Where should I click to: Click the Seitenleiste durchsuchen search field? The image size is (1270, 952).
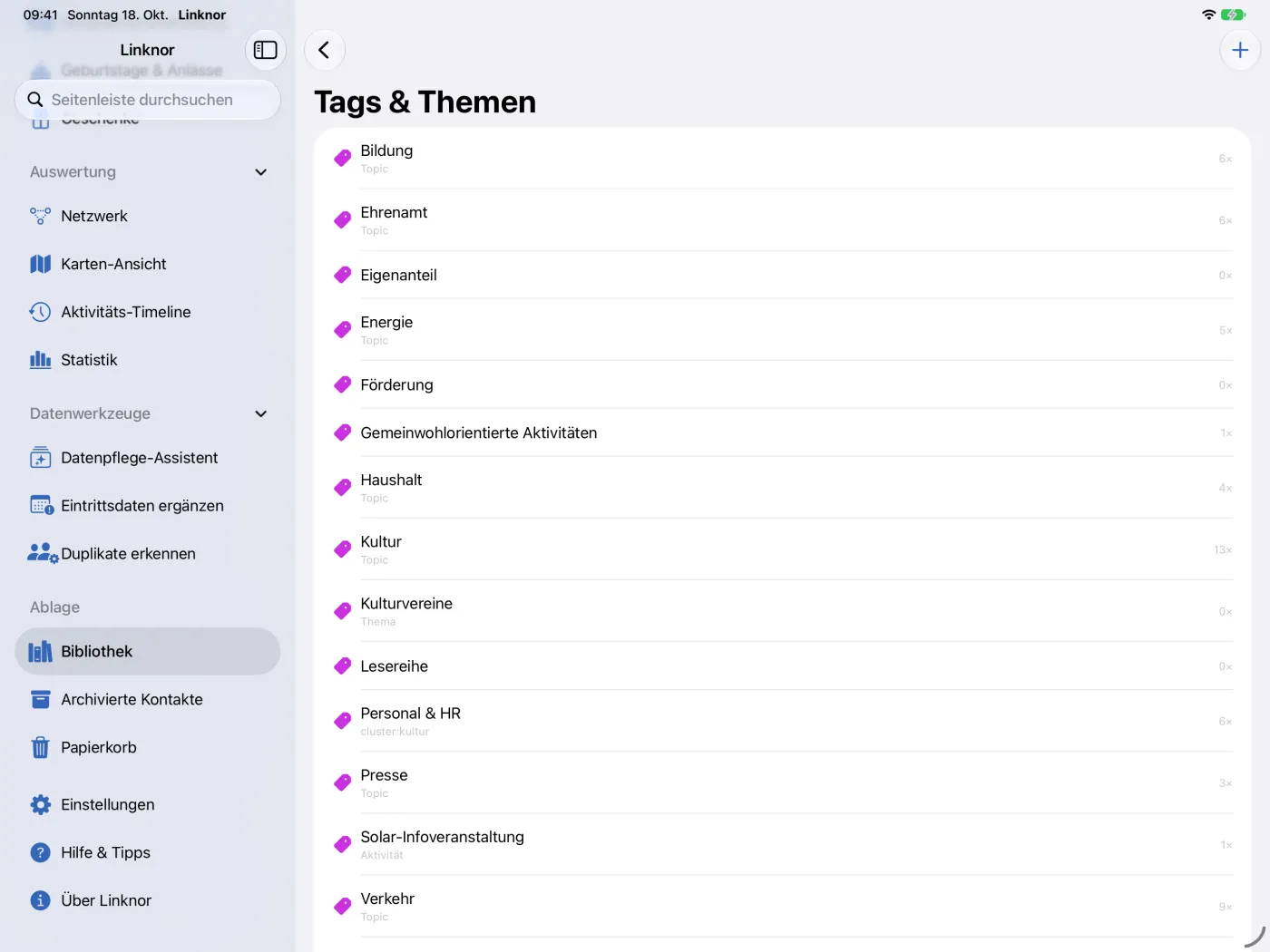[x=148, y=100]
